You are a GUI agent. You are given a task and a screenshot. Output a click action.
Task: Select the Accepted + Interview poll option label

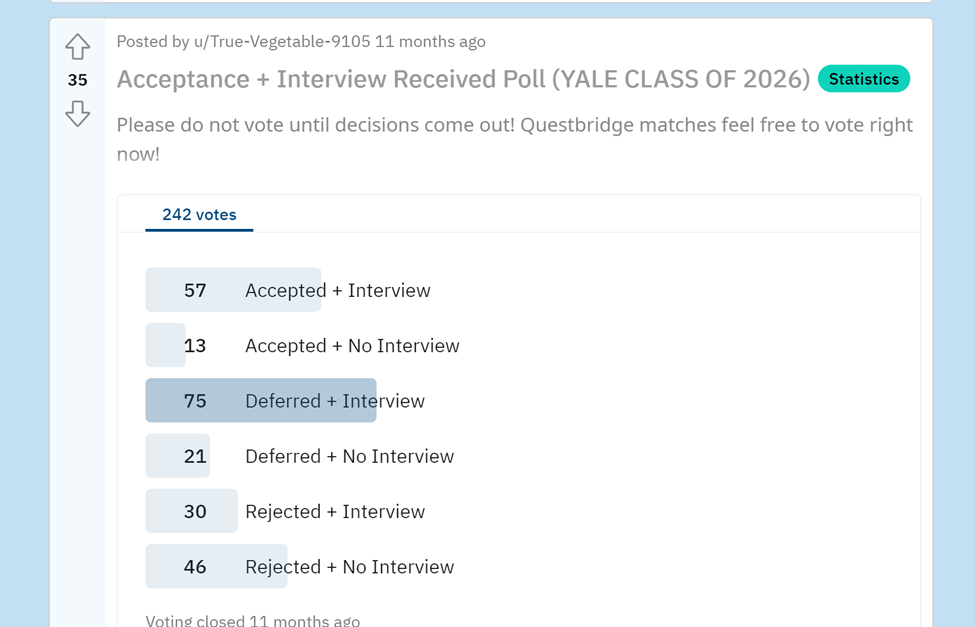[x=337, y=291]
